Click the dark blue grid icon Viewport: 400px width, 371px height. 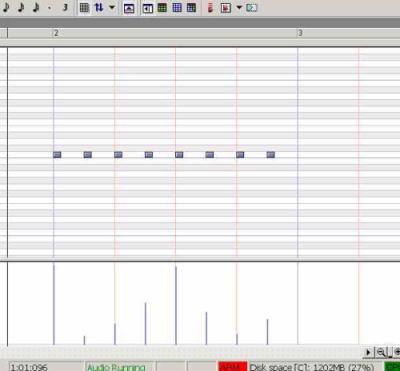pos(191,8)
